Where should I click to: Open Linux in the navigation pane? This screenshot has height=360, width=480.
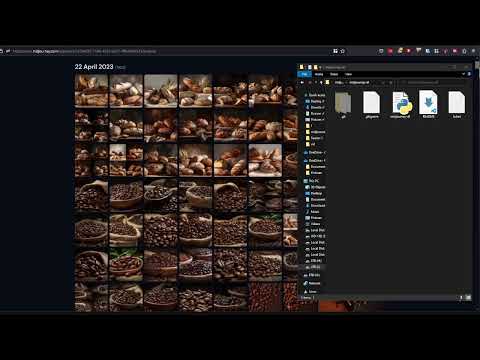pyautogui.click(x=310, y=292)
